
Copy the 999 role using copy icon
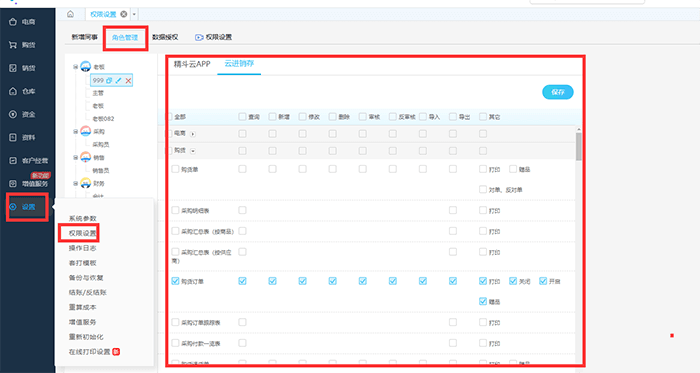click(x=109, y=80)
